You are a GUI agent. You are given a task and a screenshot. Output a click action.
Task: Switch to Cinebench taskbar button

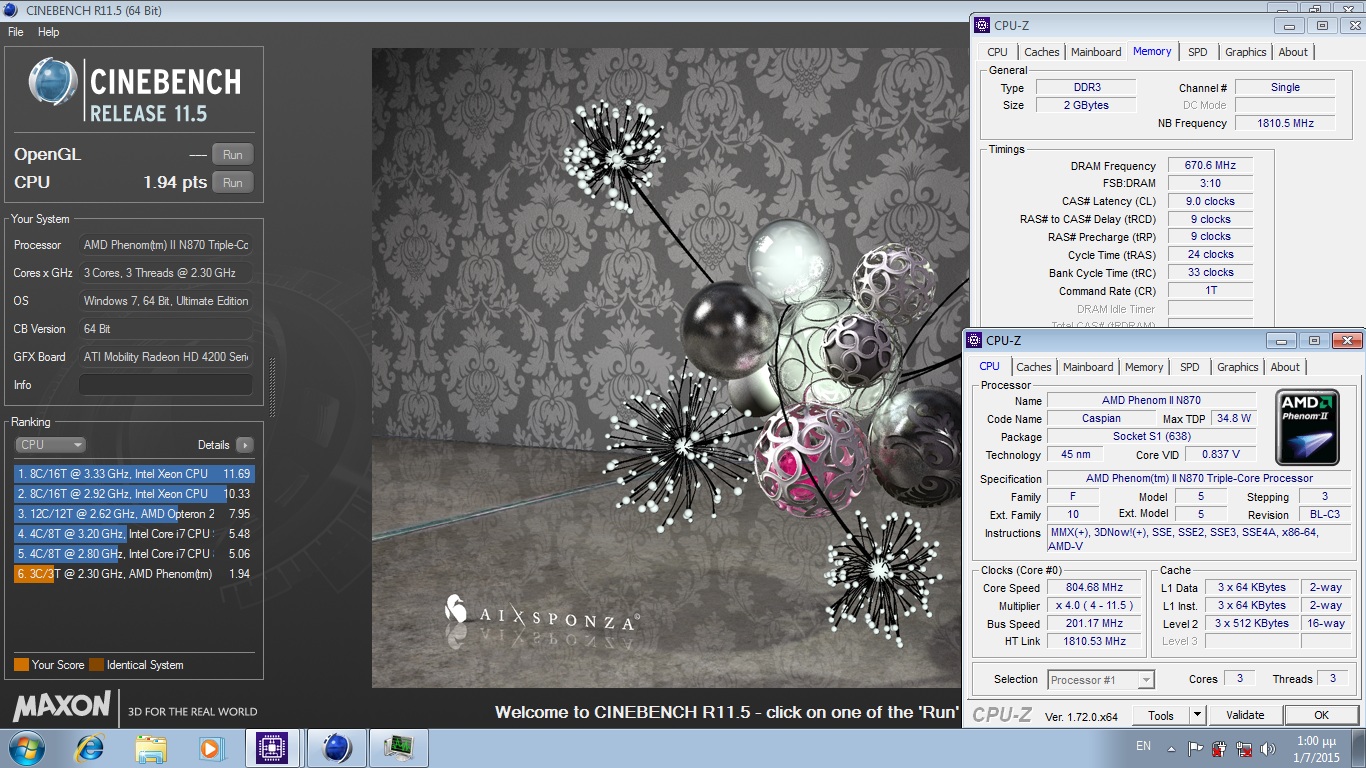coord(336,748)
